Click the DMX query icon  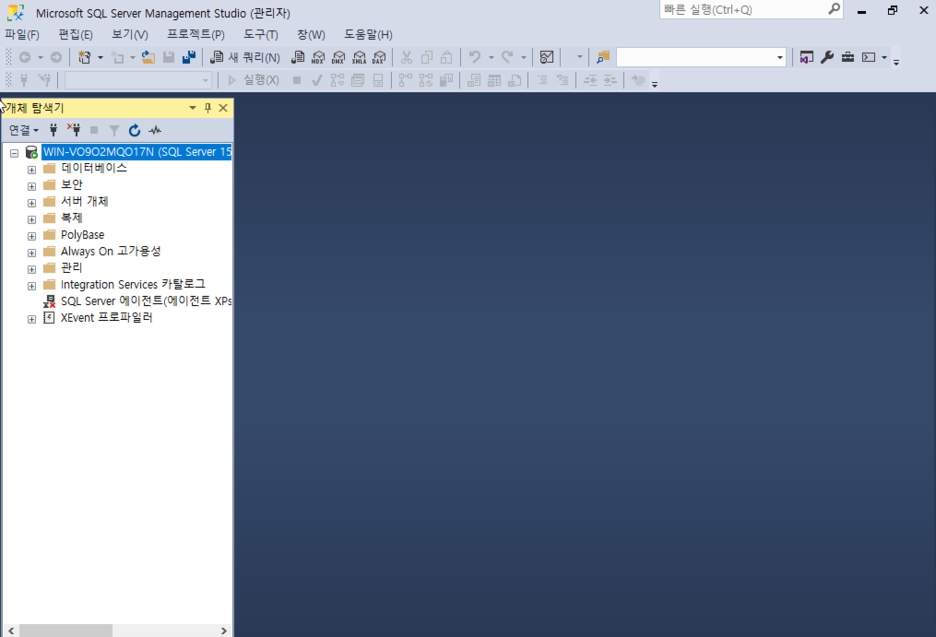point(338,57)
